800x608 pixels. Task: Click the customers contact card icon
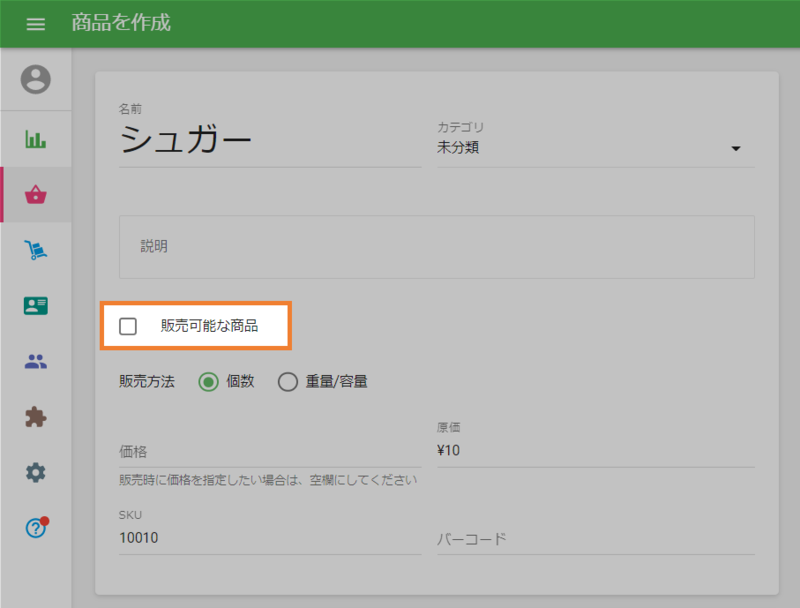37,306
